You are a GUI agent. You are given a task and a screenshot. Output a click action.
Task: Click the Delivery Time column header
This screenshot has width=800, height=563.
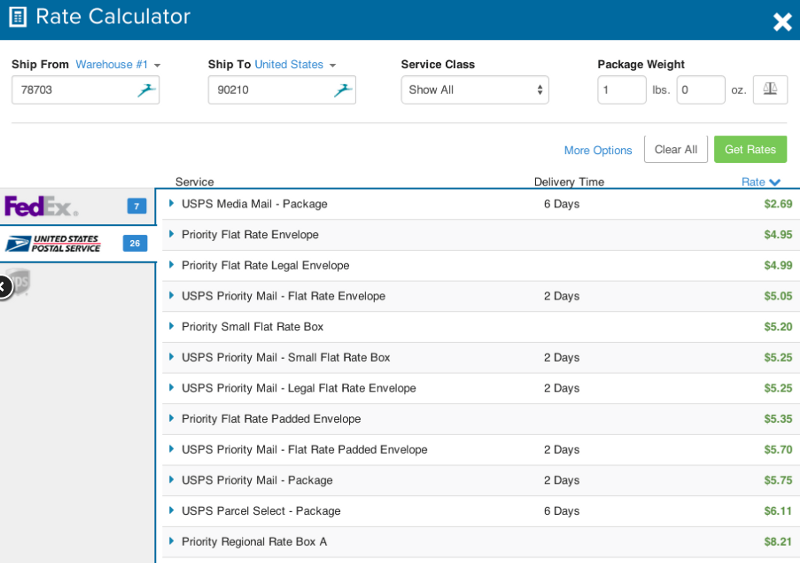pos(569,182)
